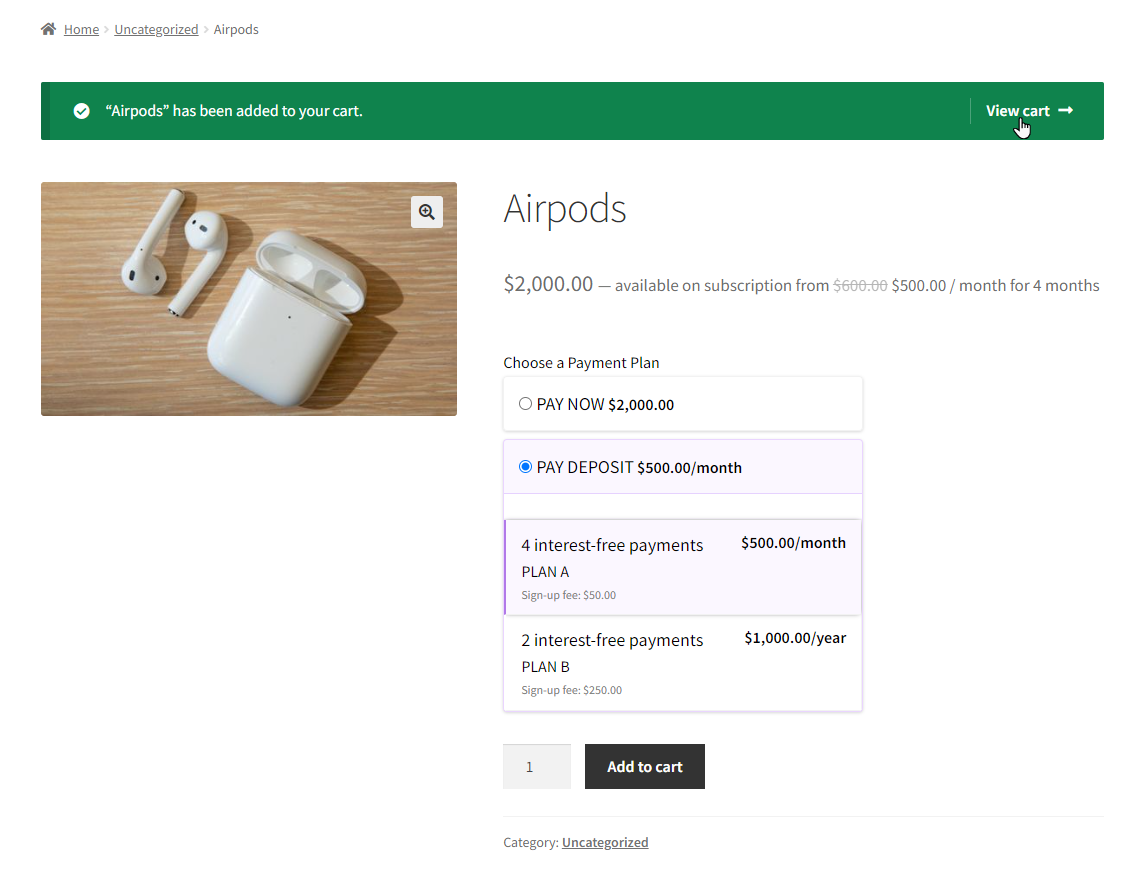
Task: Open the Airpods product image
Action: coord(249,299)
